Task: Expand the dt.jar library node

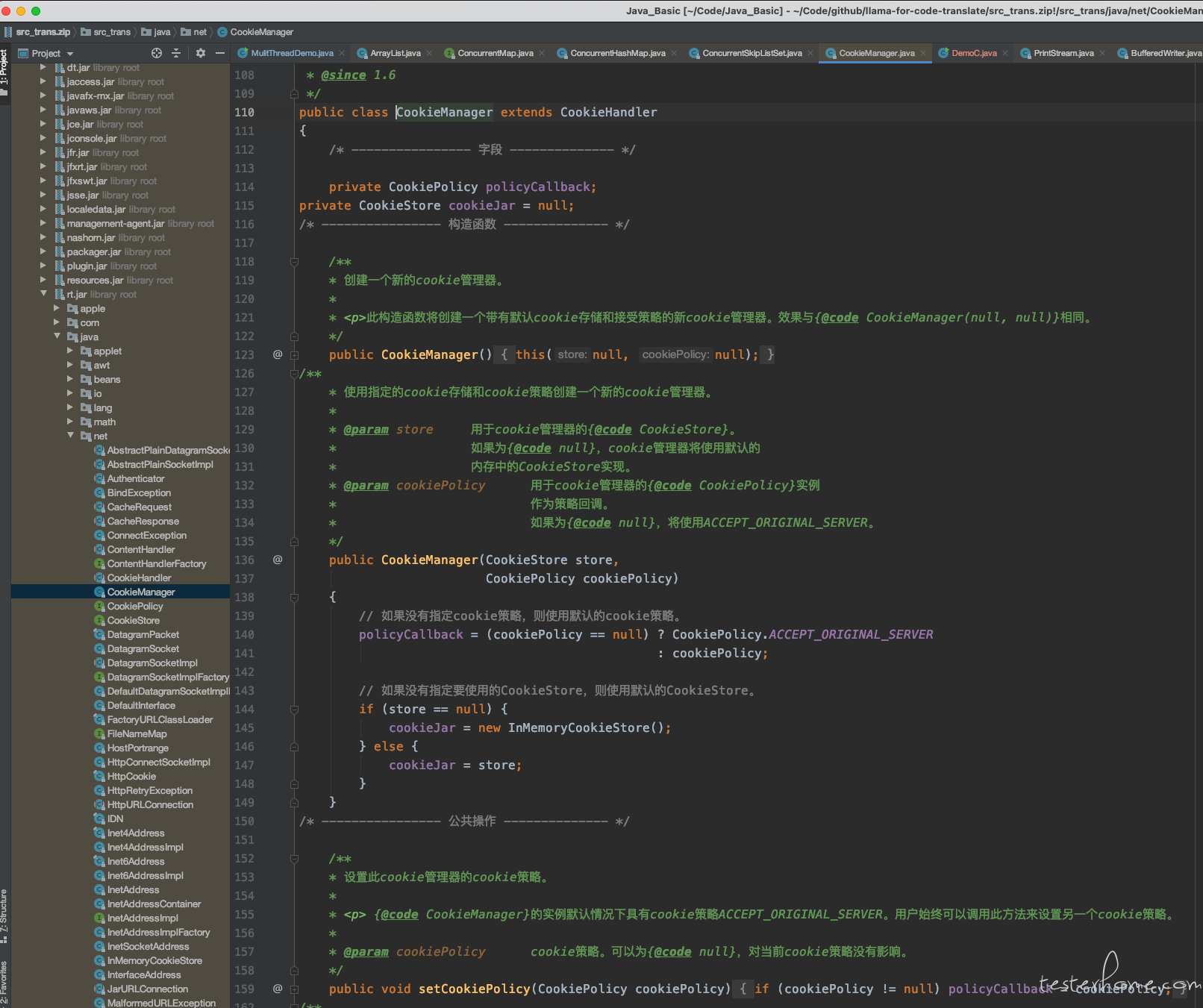Action: [43, 67]
